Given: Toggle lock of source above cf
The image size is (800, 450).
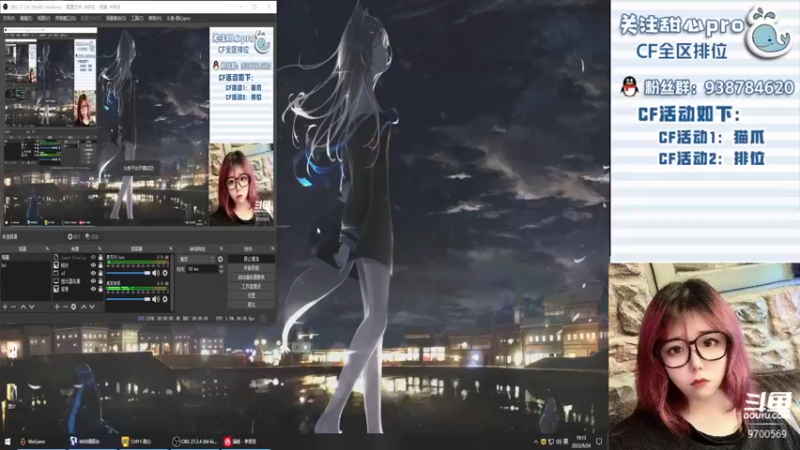Looking at the screenshot, I should tap(101, 265).
